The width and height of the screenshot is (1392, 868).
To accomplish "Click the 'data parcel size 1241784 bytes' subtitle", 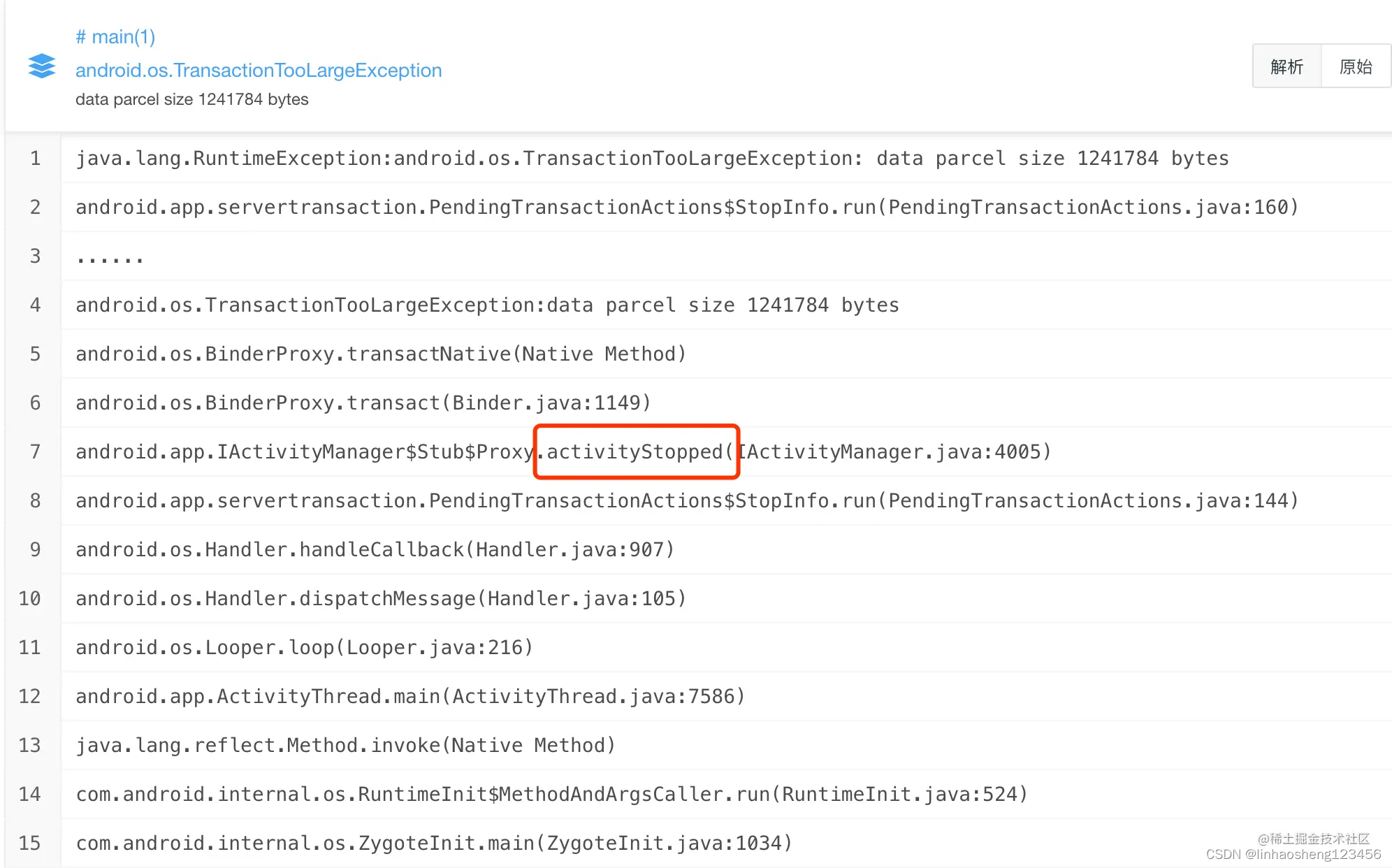I will point(192,99).
